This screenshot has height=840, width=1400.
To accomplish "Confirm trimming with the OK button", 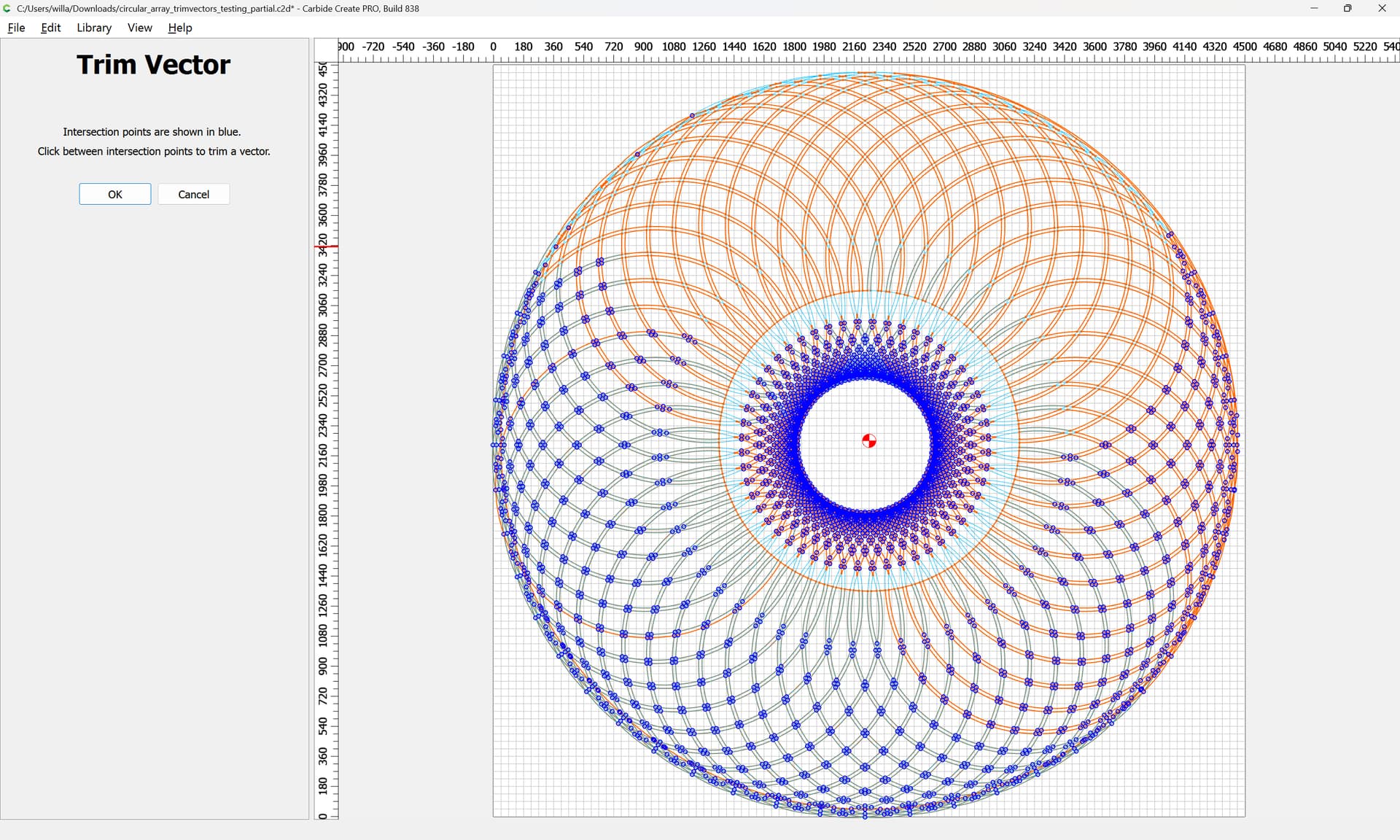I will coord(115,194).
